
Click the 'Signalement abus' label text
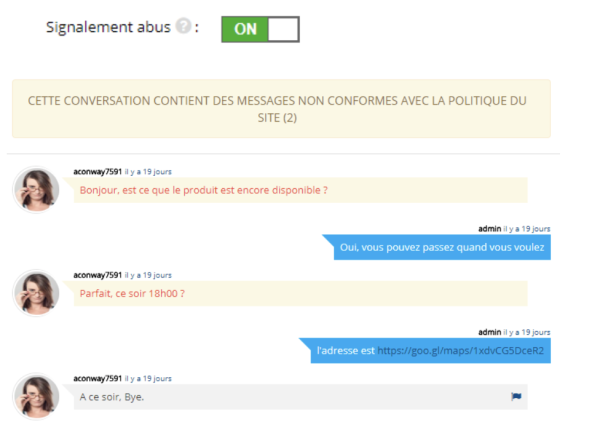(x=108, y=28)
